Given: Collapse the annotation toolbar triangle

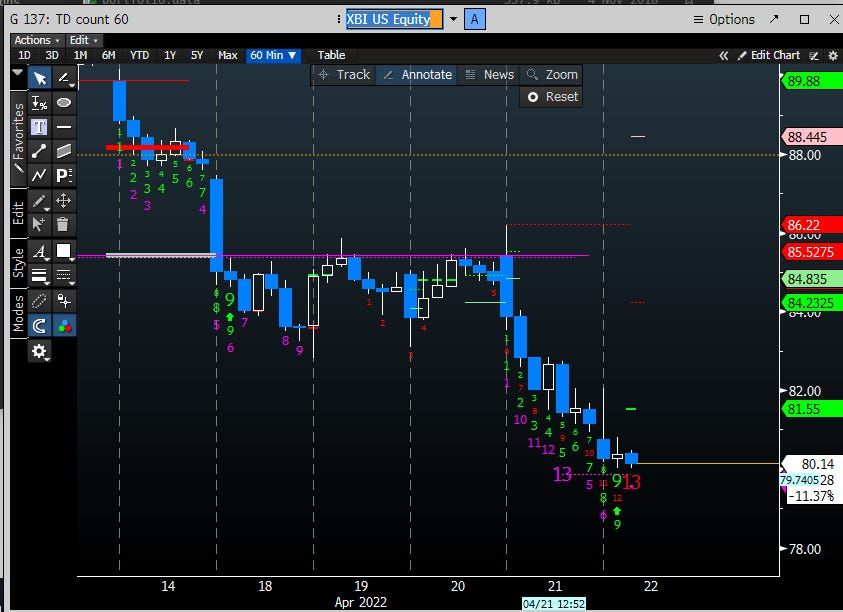Looking at the screenshot, I should (18, 72).
